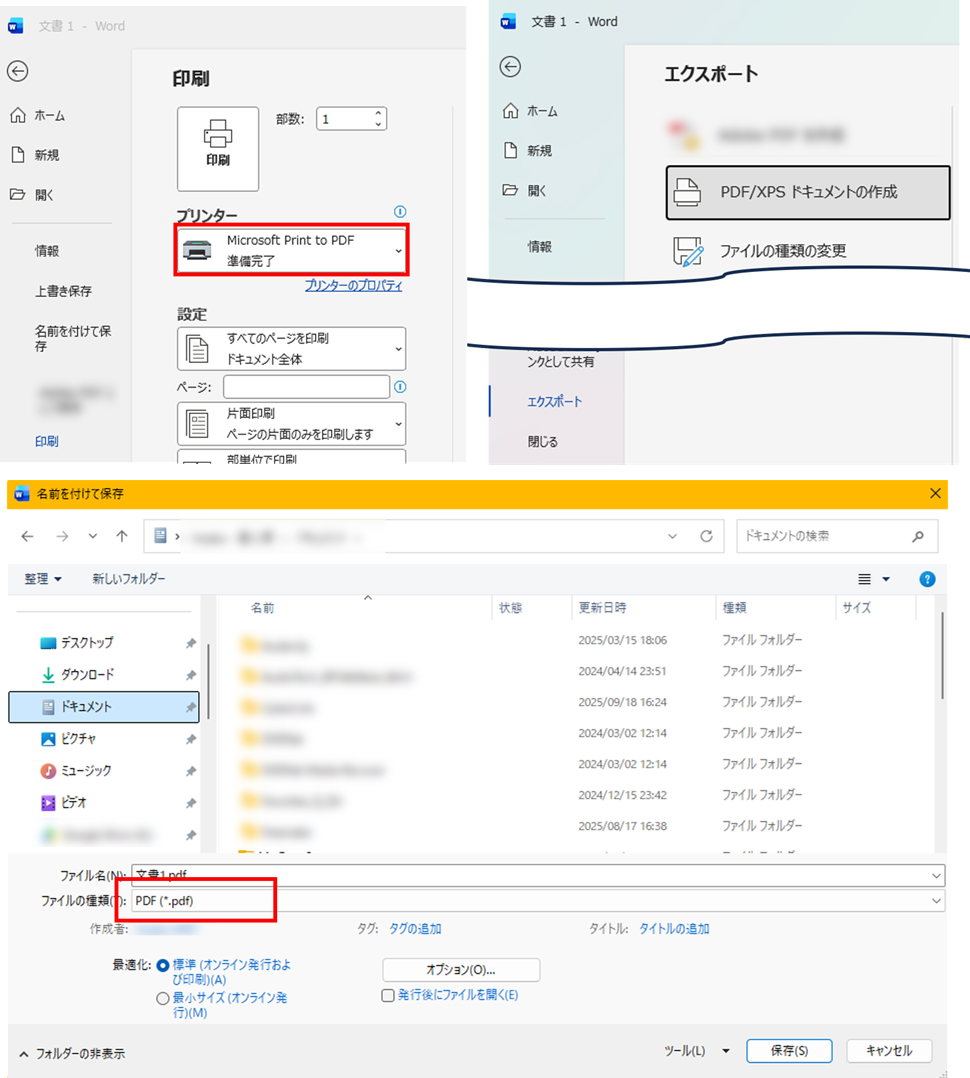The image size is (970, 1078).
Task: Select 名前を付けて保存 in the Print sidebar
Action: point(73,338)
